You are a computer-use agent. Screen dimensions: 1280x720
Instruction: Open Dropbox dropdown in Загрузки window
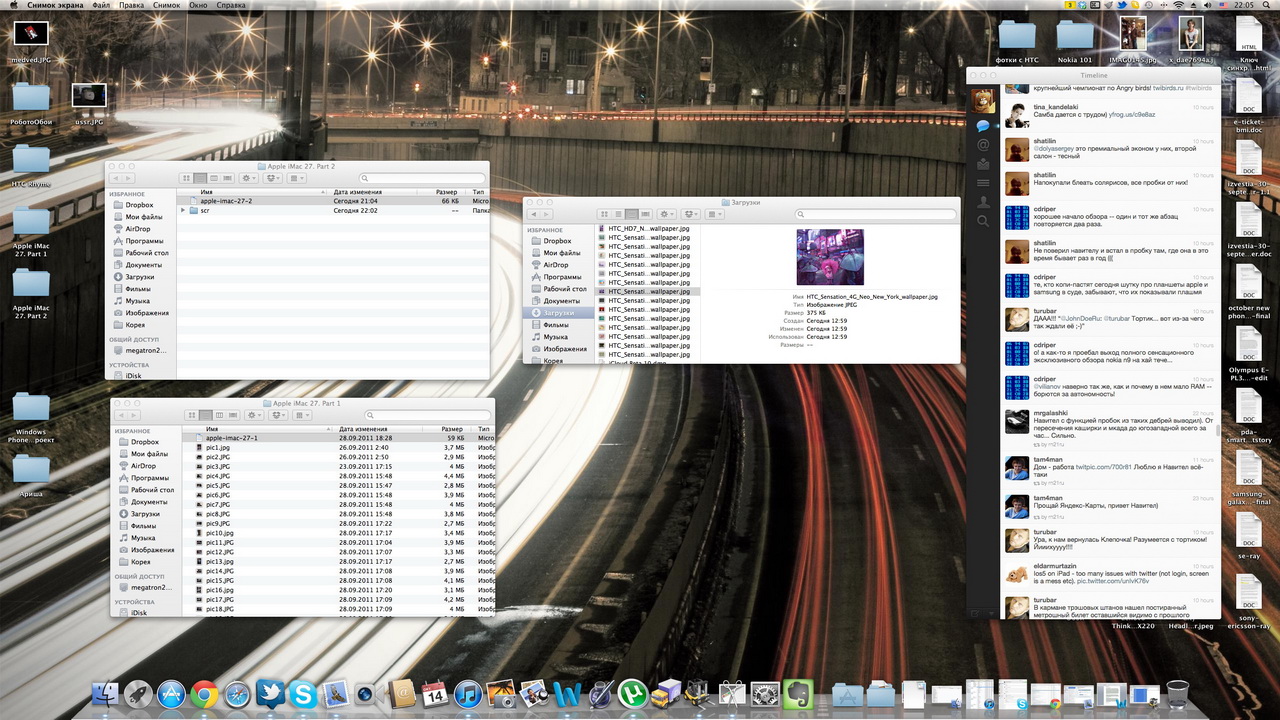pyautogui.click(x=691, y=214)
